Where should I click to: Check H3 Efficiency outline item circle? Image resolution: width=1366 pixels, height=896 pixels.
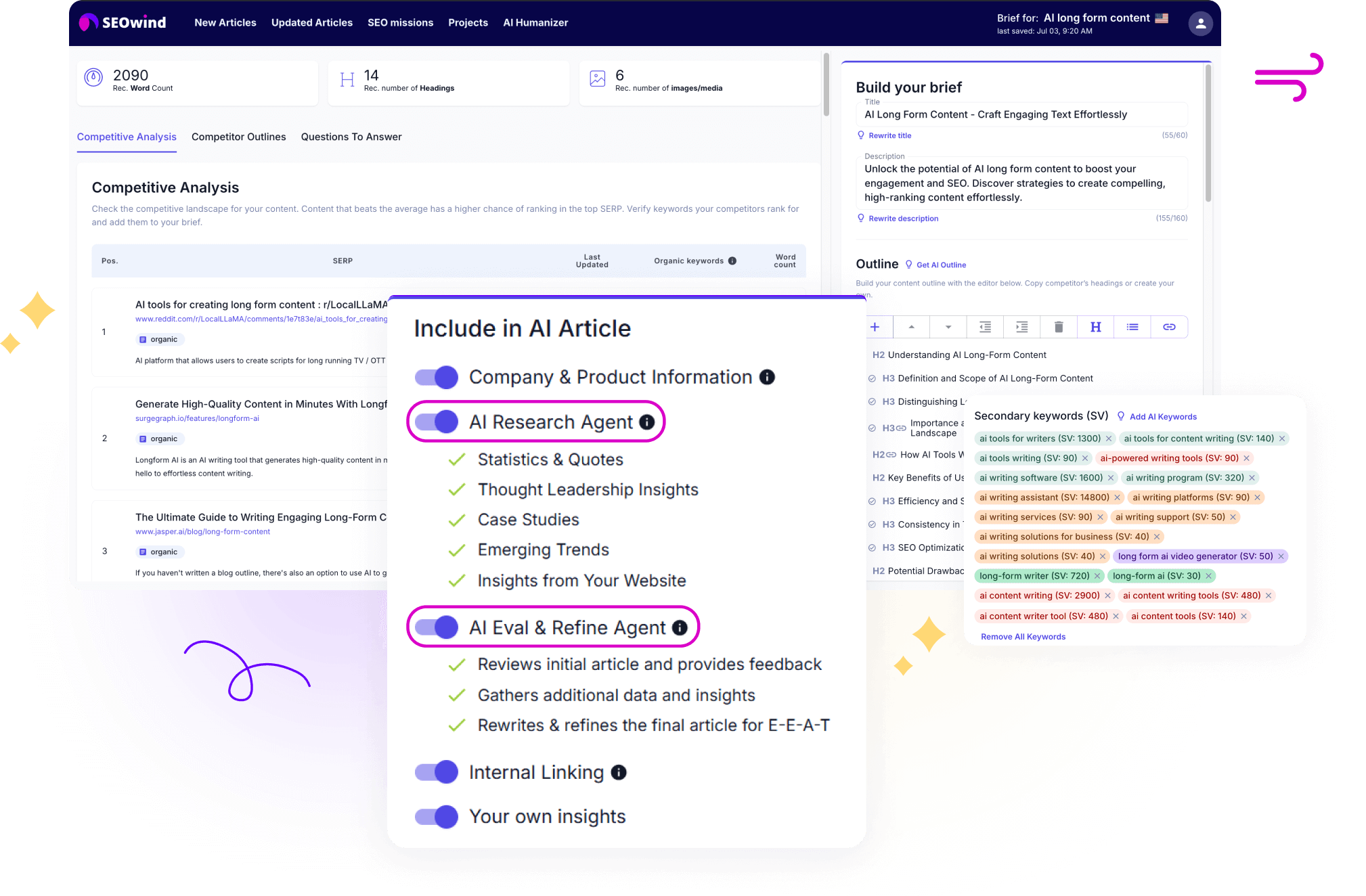(x=872, y=501)
